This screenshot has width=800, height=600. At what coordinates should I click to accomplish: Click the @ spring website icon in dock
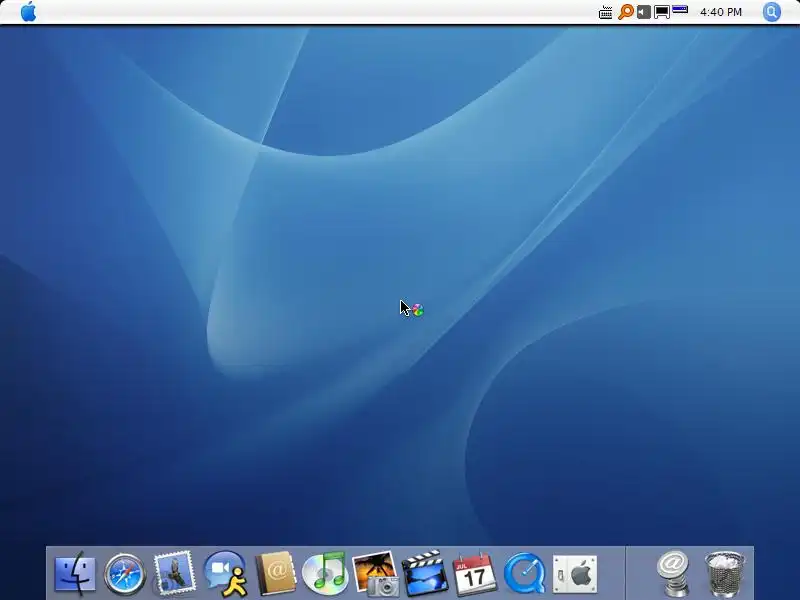tap(673, 572)
